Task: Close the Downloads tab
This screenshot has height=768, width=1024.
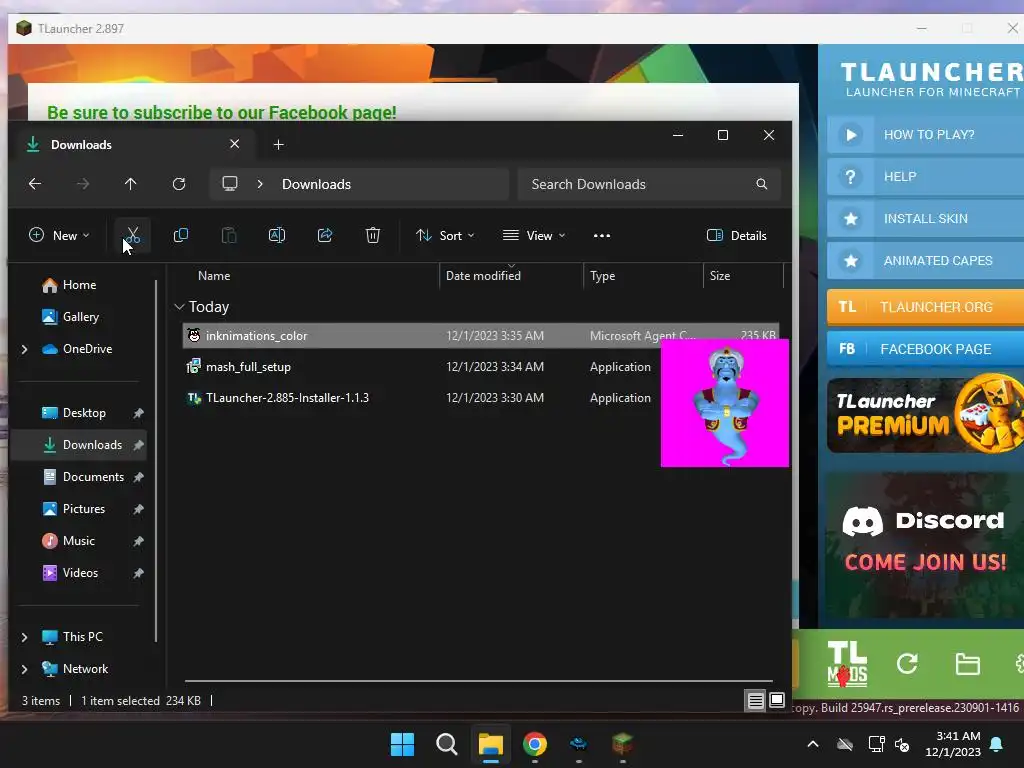Action: 234,144
